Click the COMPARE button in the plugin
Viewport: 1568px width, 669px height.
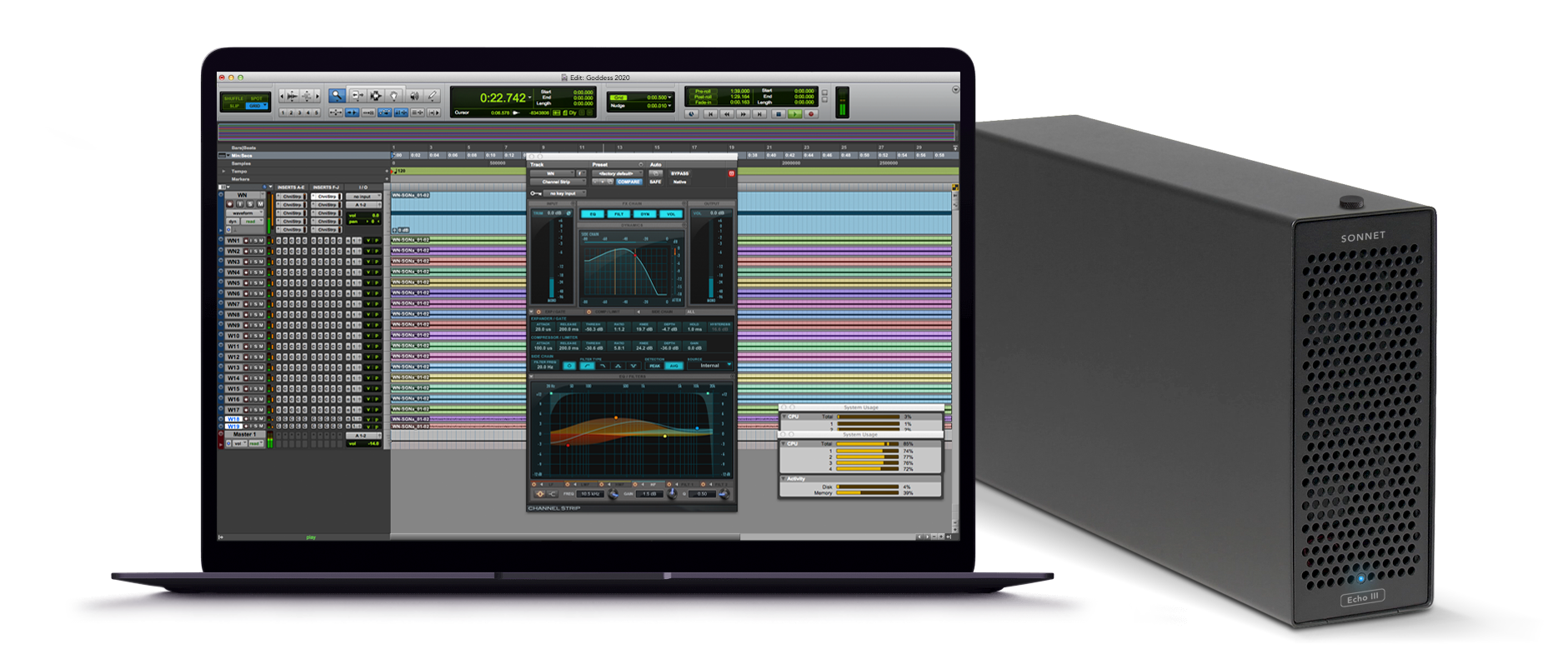629,182
